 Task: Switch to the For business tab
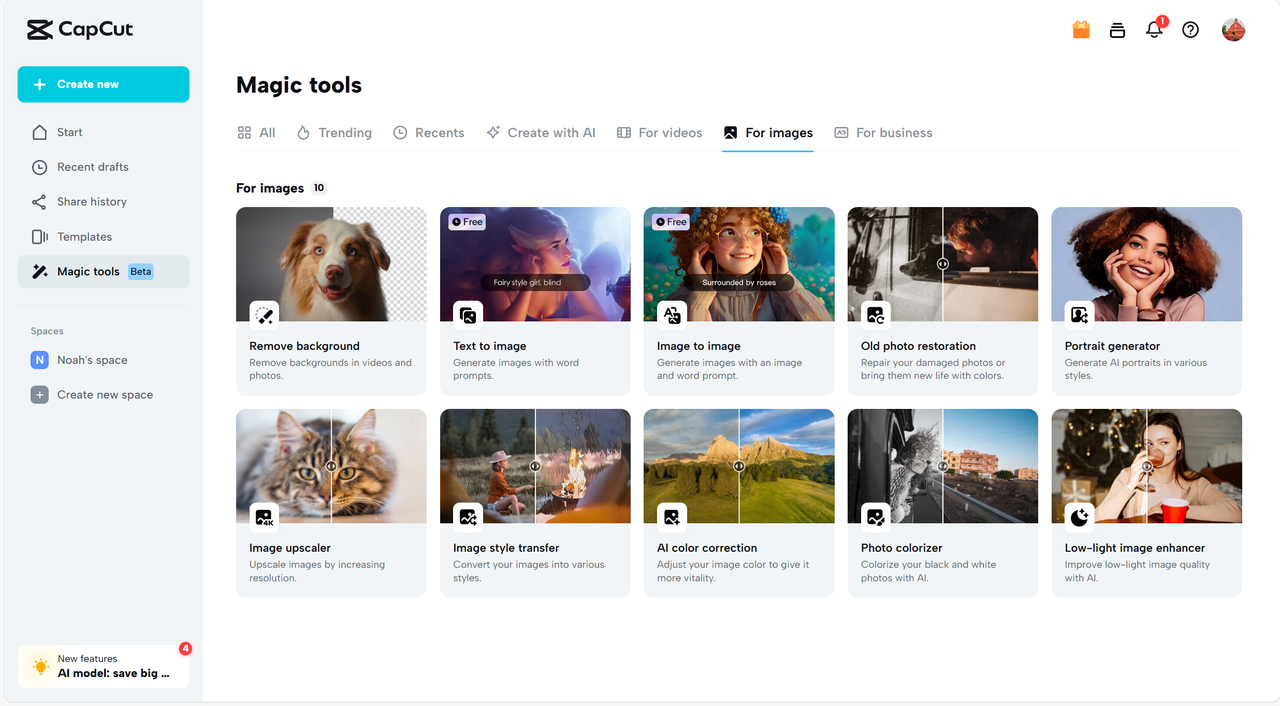point(883,133)
